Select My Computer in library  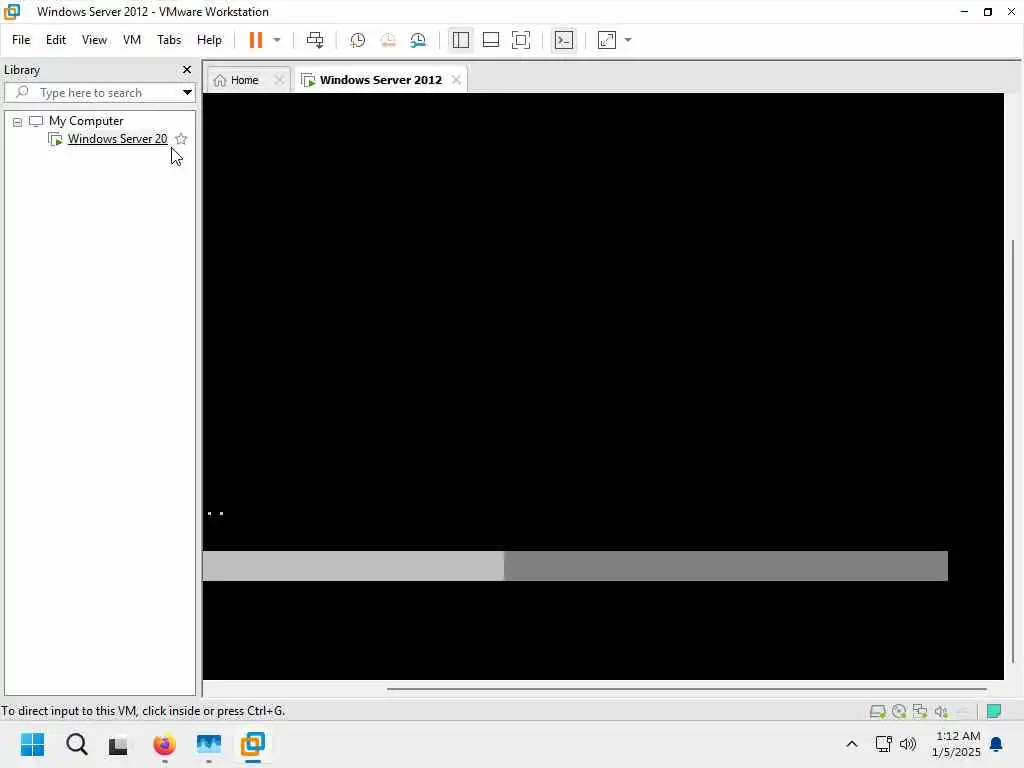[x=86, y=121]
